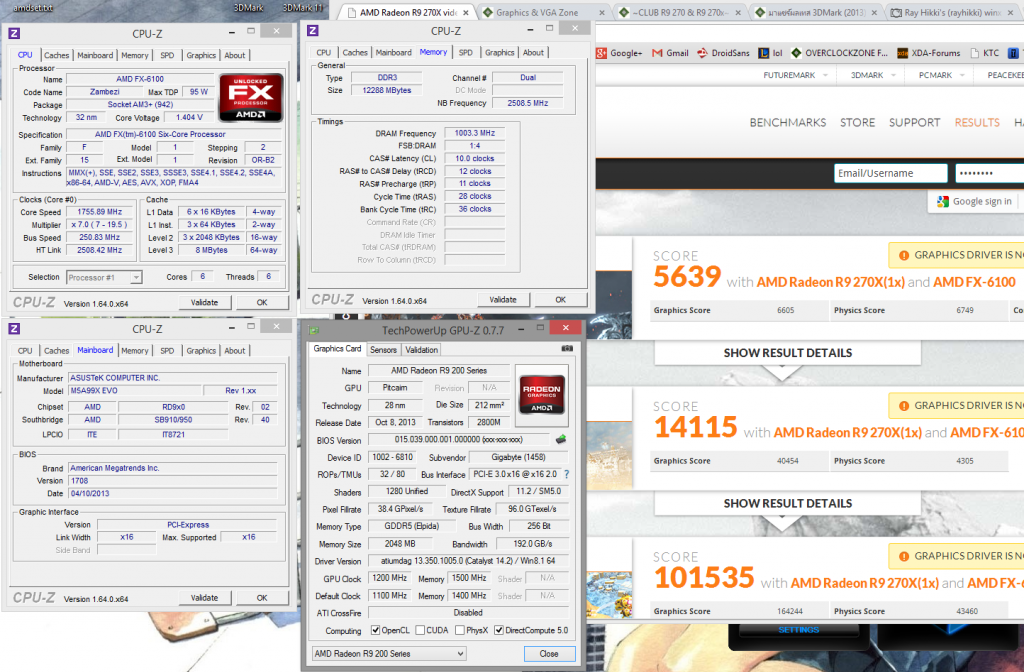The height and width of the screenshot is (672, 1024).
Task: Open the lol bookmark icon
Action: tap(763, 53)
